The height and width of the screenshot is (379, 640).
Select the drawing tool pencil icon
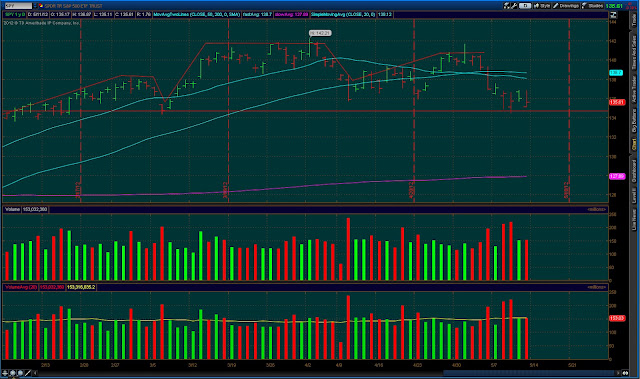pos(27,373)
